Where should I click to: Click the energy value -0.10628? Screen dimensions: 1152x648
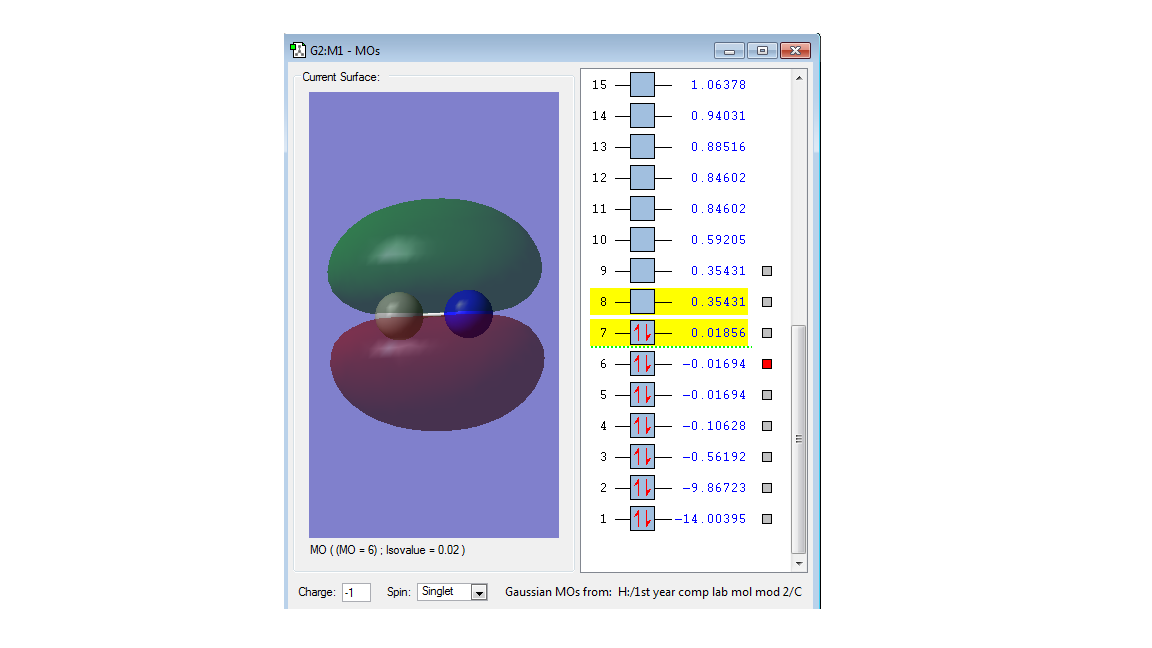point(714,425)
